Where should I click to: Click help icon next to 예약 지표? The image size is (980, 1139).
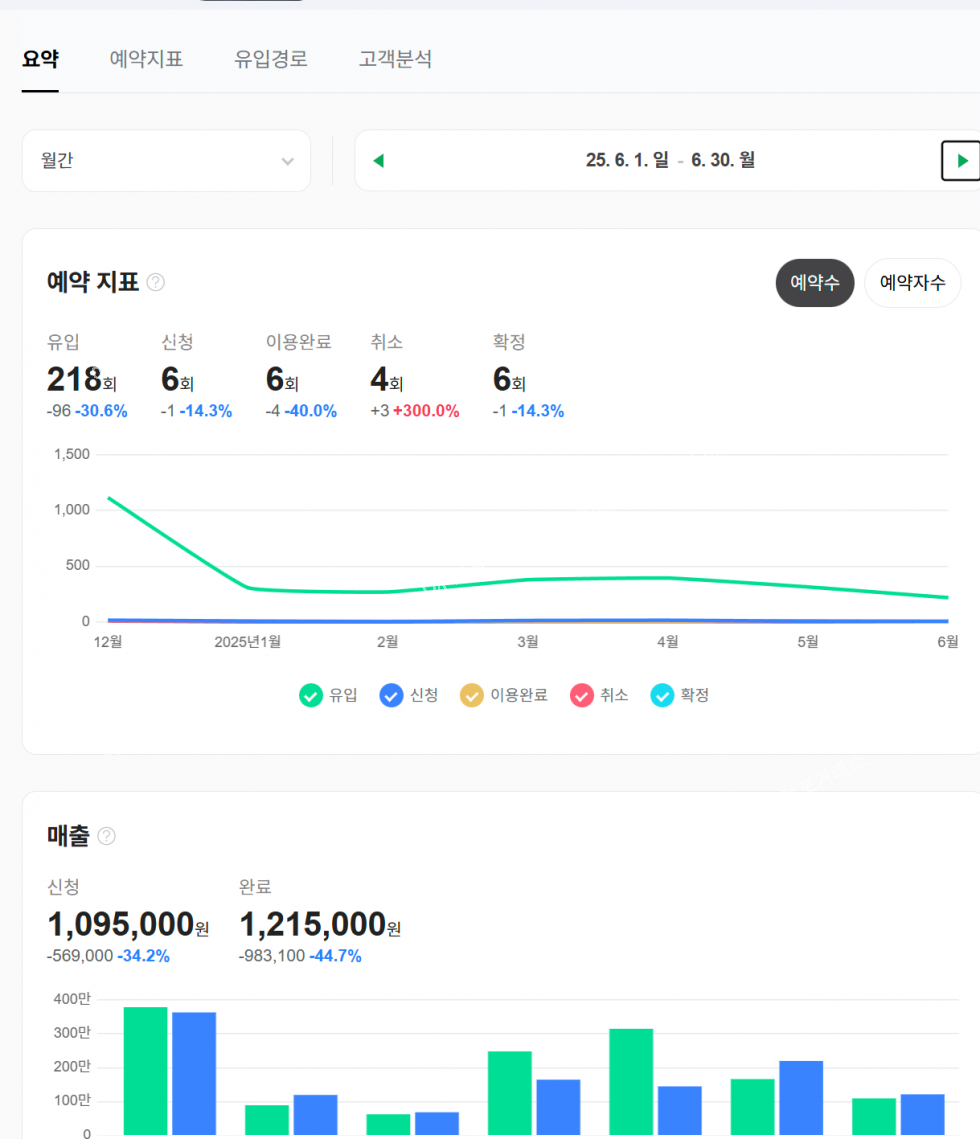tap(156, 282)
